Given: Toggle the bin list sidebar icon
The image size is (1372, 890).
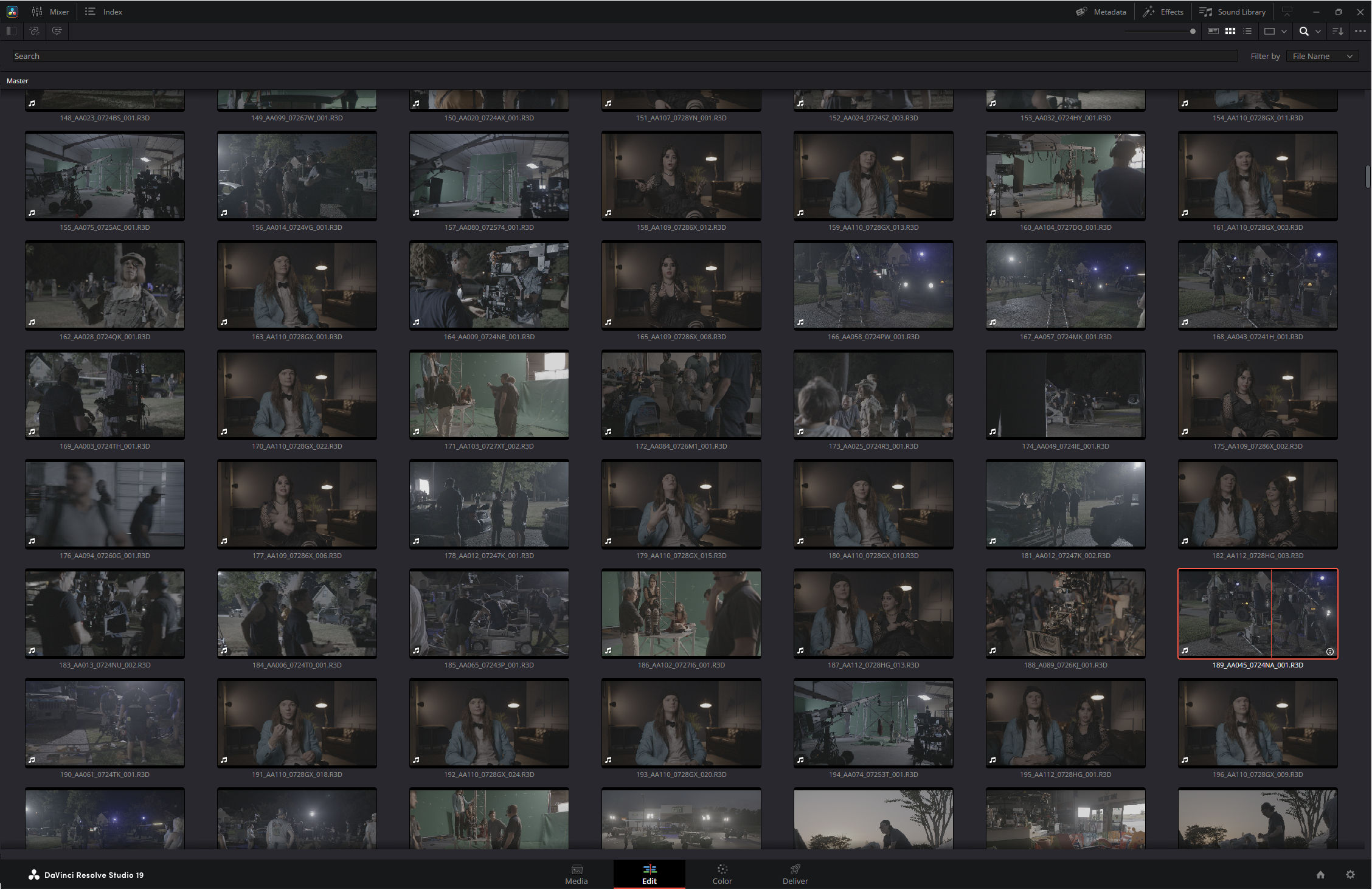Looking at the screenshot, I should [x=11, y=31].
